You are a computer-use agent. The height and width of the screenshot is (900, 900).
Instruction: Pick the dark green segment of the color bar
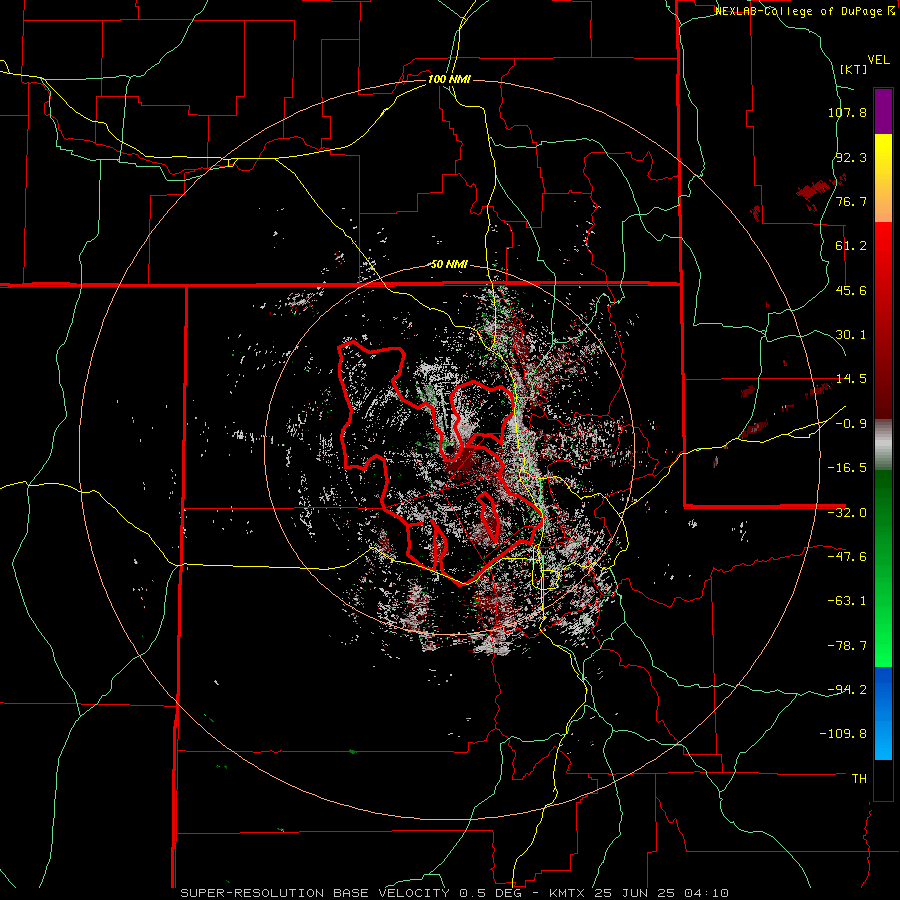[883, 505]
